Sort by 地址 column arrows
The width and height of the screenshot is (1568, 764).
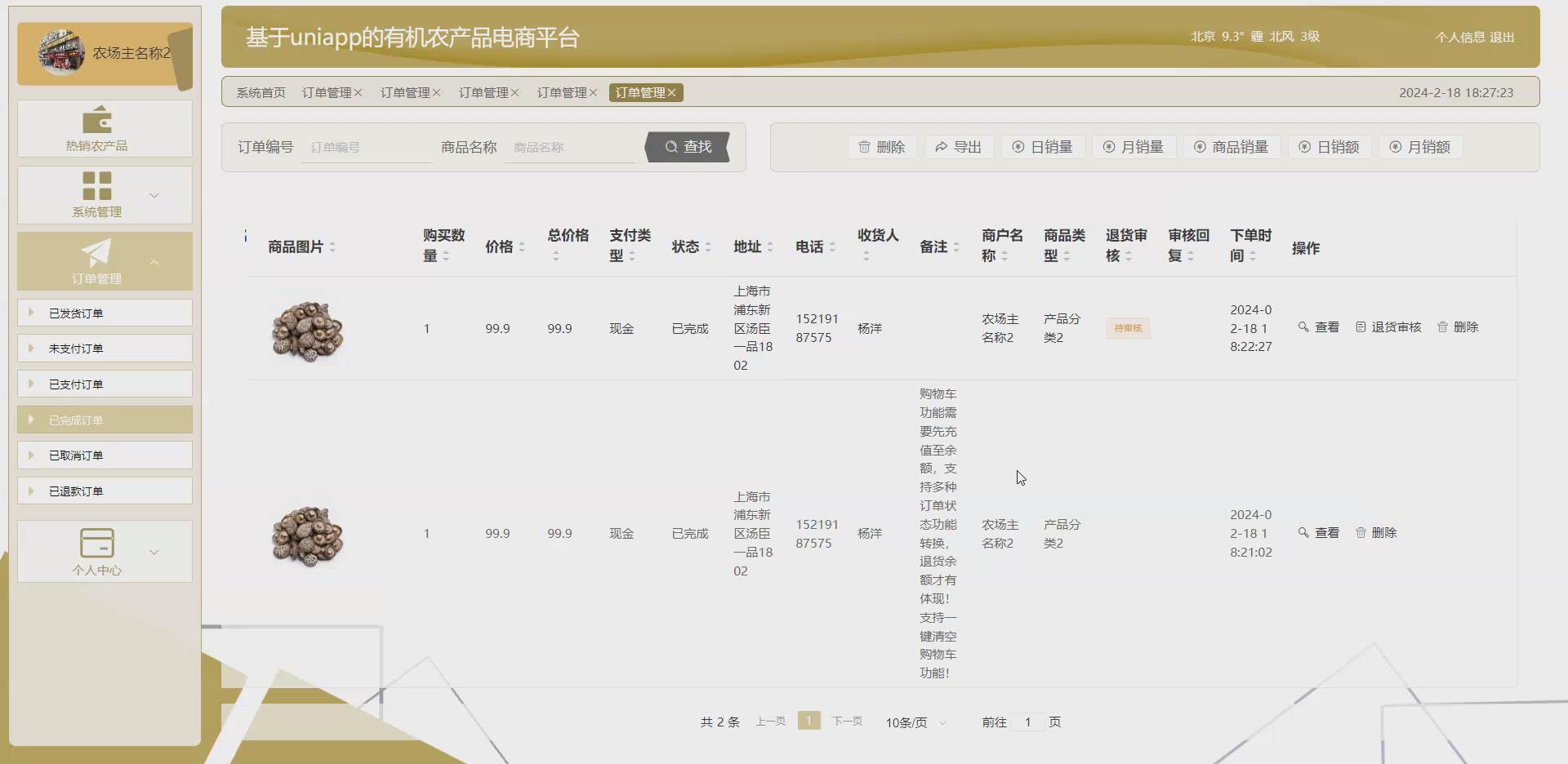[x=770, y=247]
